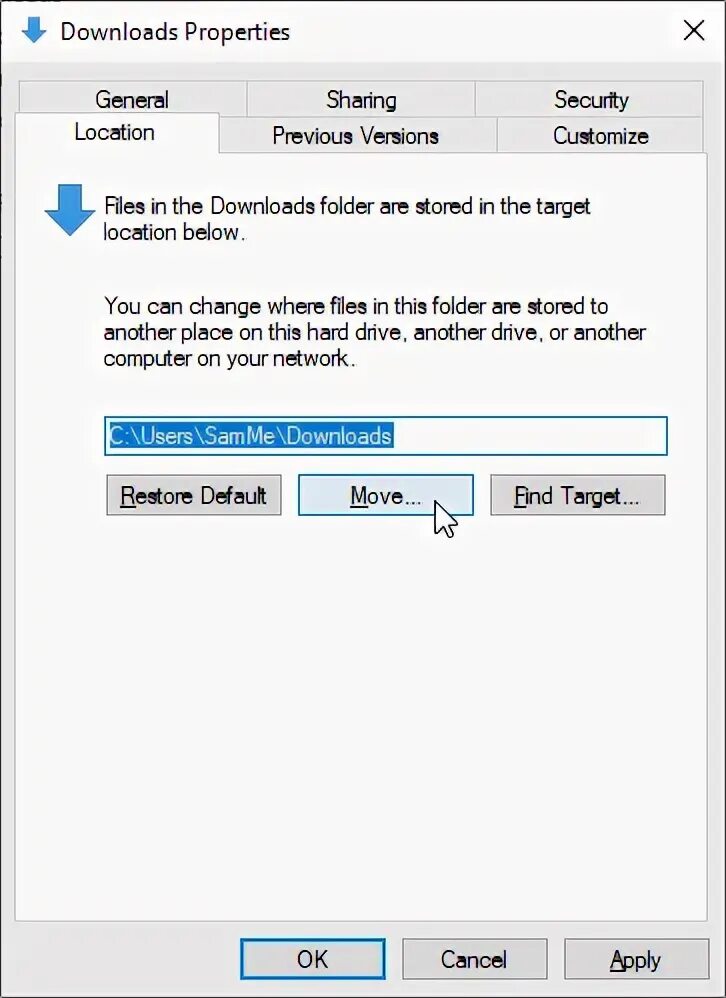726x998 pixels.
Task: Click the Restore Default button
Action: click(x=193, y=495)
